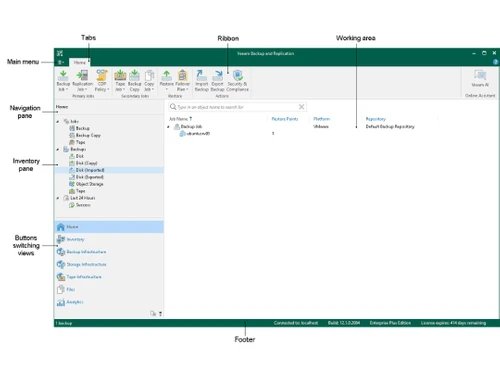Screen dimensions: 500x375
Task: Sort by the Restore Points column header
Action: point(285,119)
